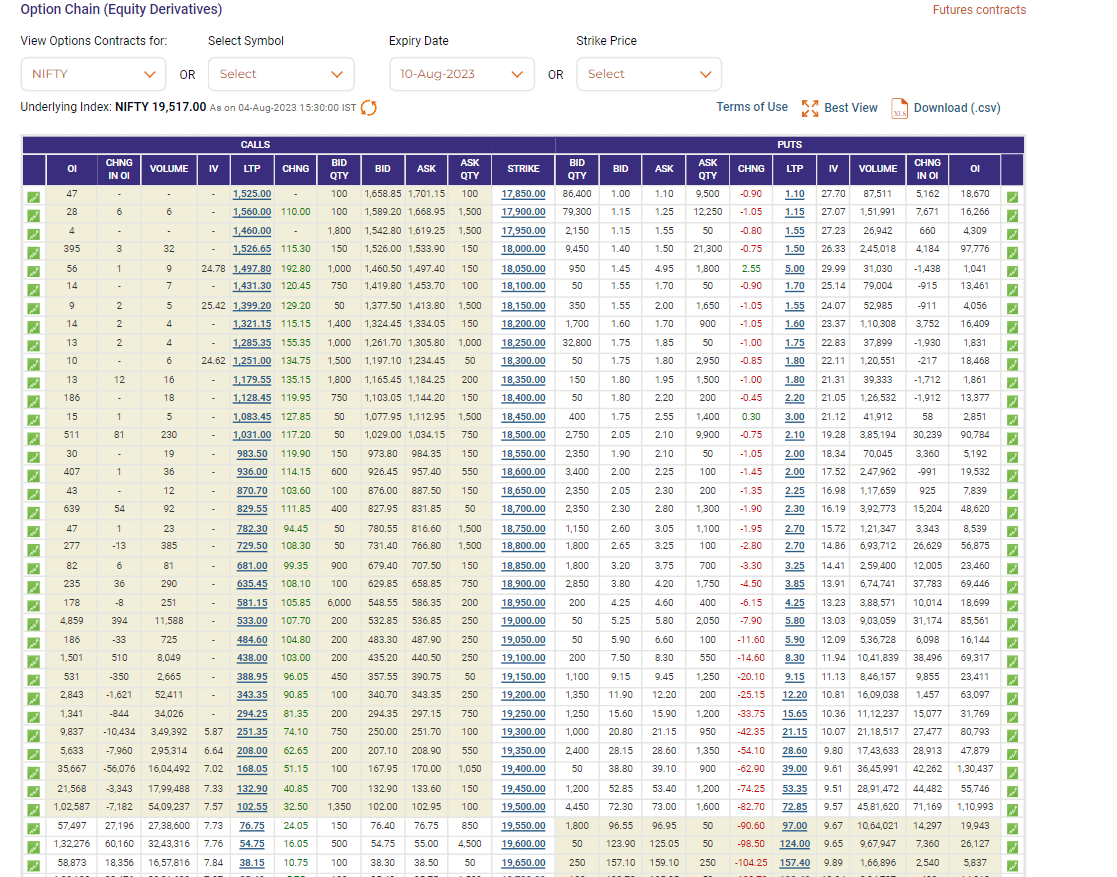The height and width of the screenshot is (877, 1117).
Task: Open the NIFTY options contracts dropdown
Action: point(93,74)
